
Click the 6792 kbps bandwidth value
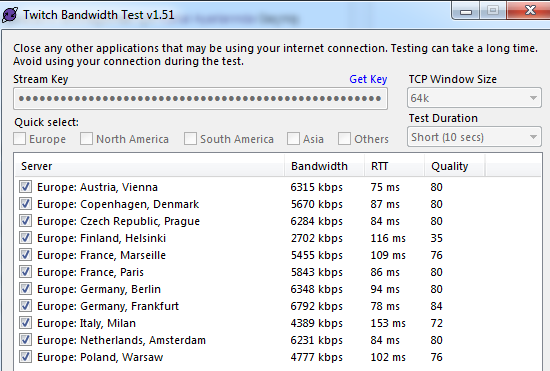(316, 306)
